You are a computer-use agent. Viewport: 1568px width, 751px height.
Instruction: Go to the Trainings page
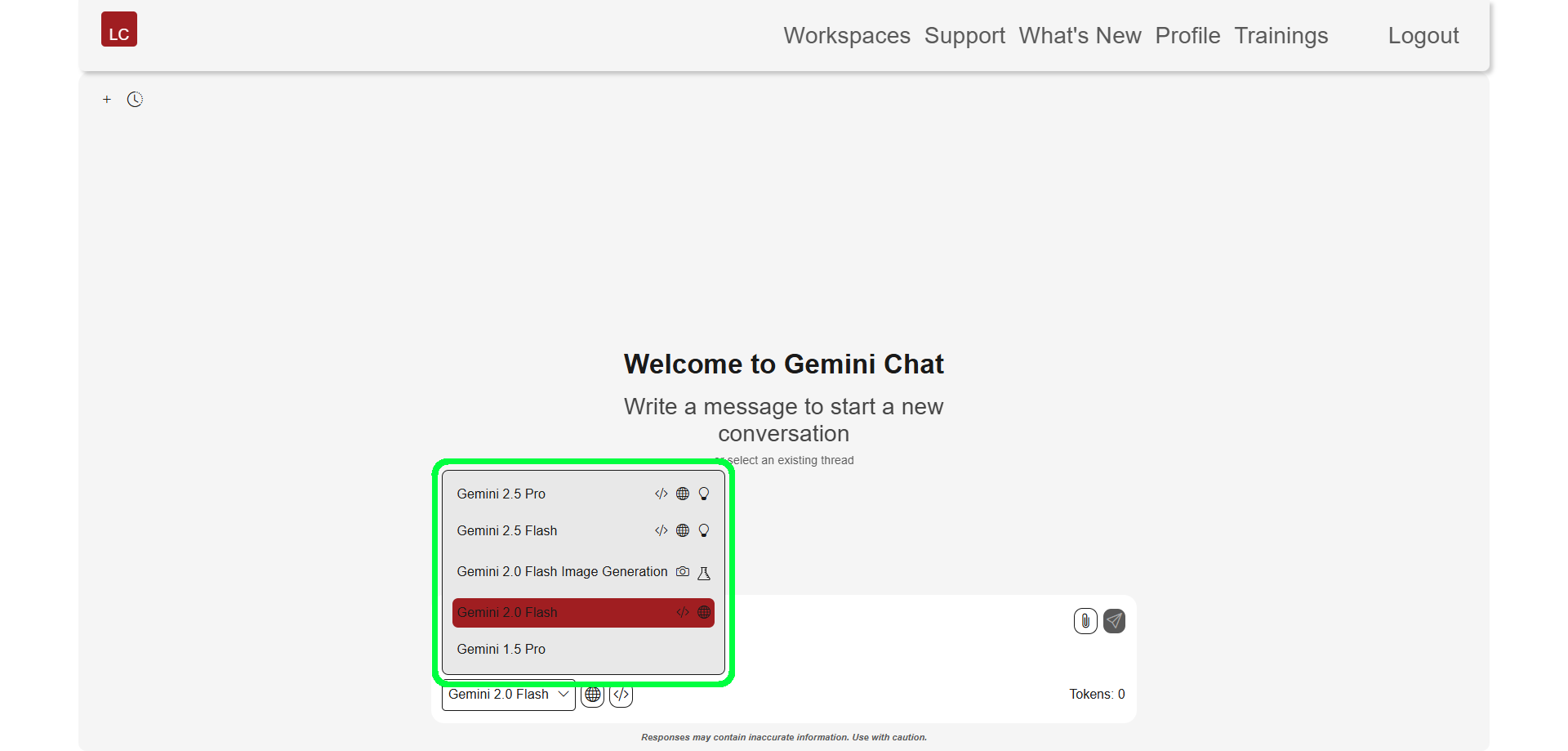(x=1281, y=36)
